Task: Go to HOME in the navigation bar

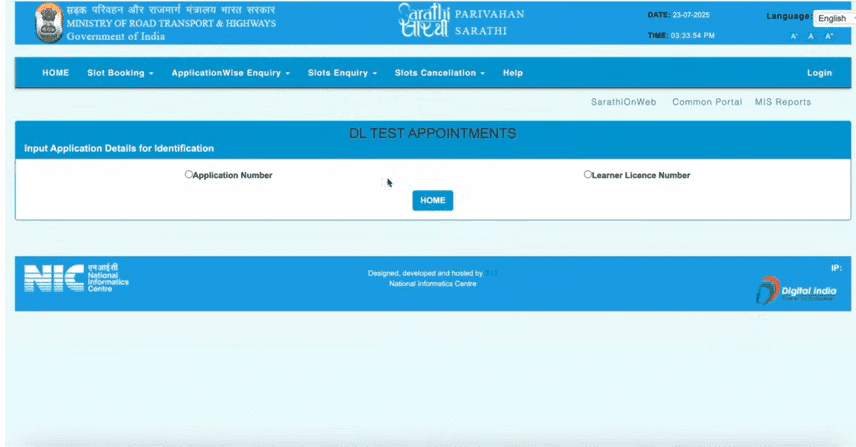Action: click(55, 73)
